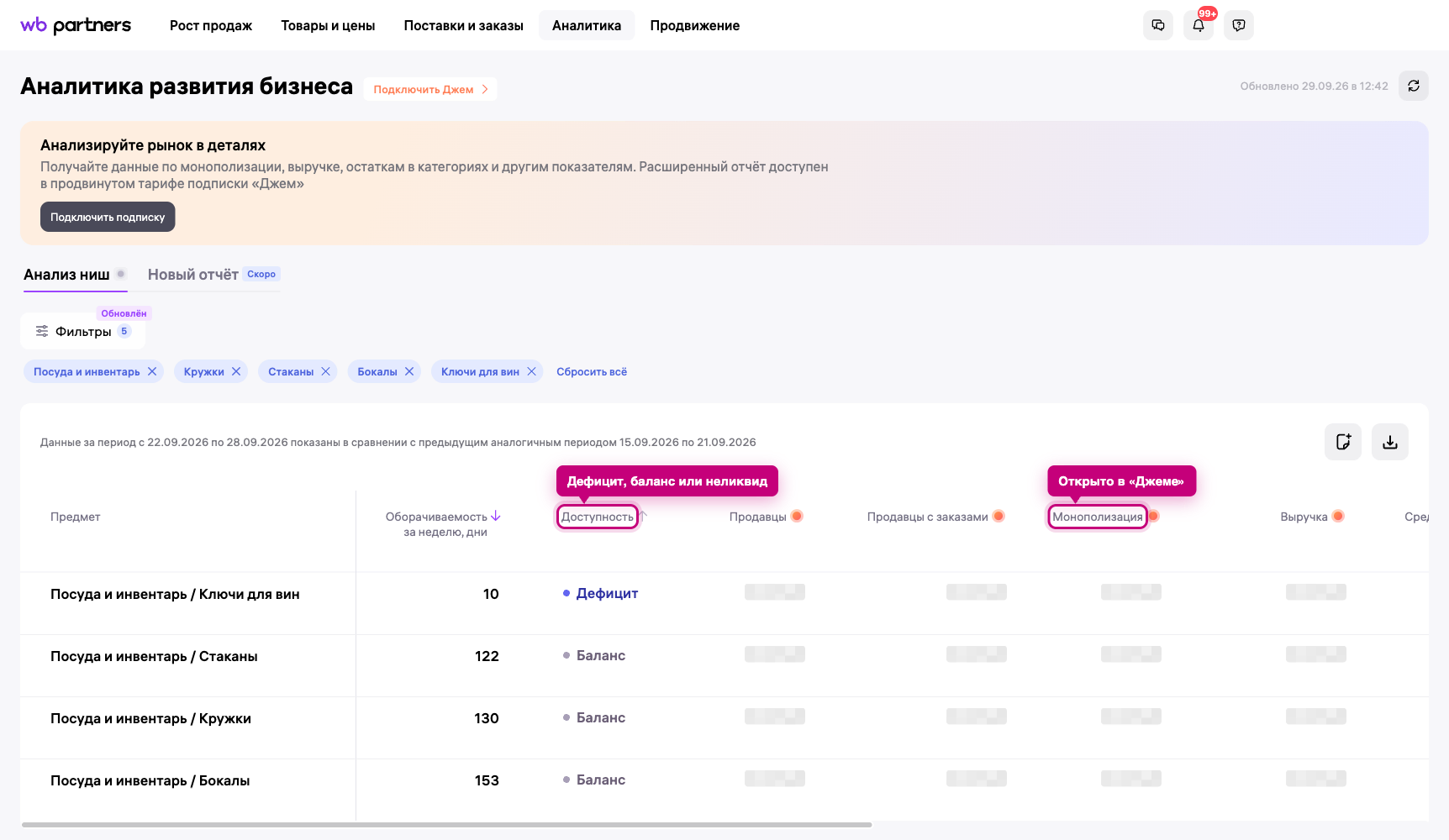This screenshot has width=1449, height=840.
Task: Click the orange dot beside "Продавцы с заказами"
Action: pos(998,516)
